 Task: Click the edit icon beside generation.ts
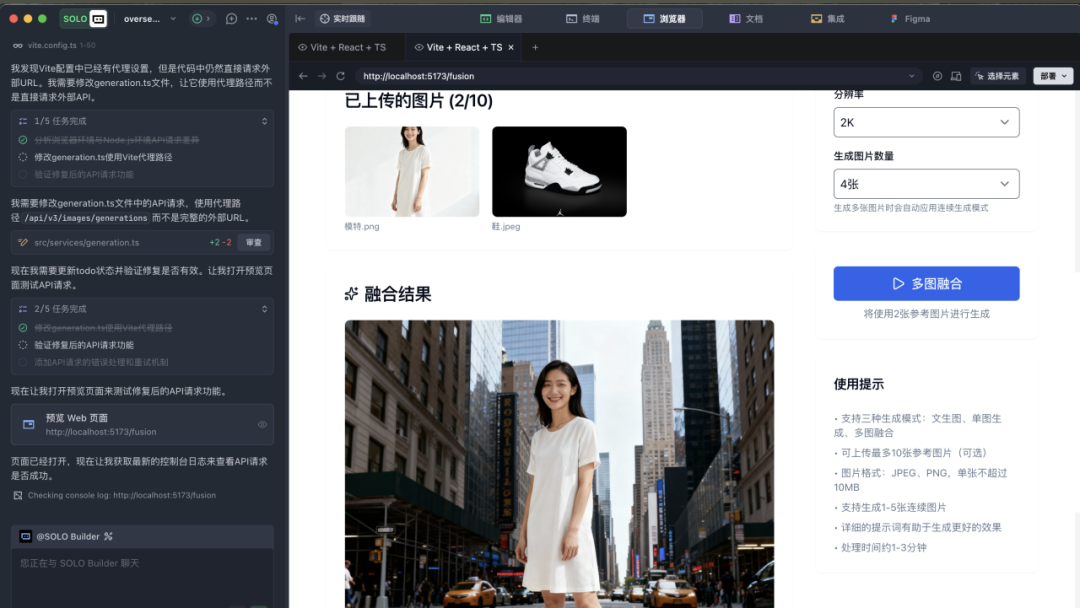[x=23, y=242]
